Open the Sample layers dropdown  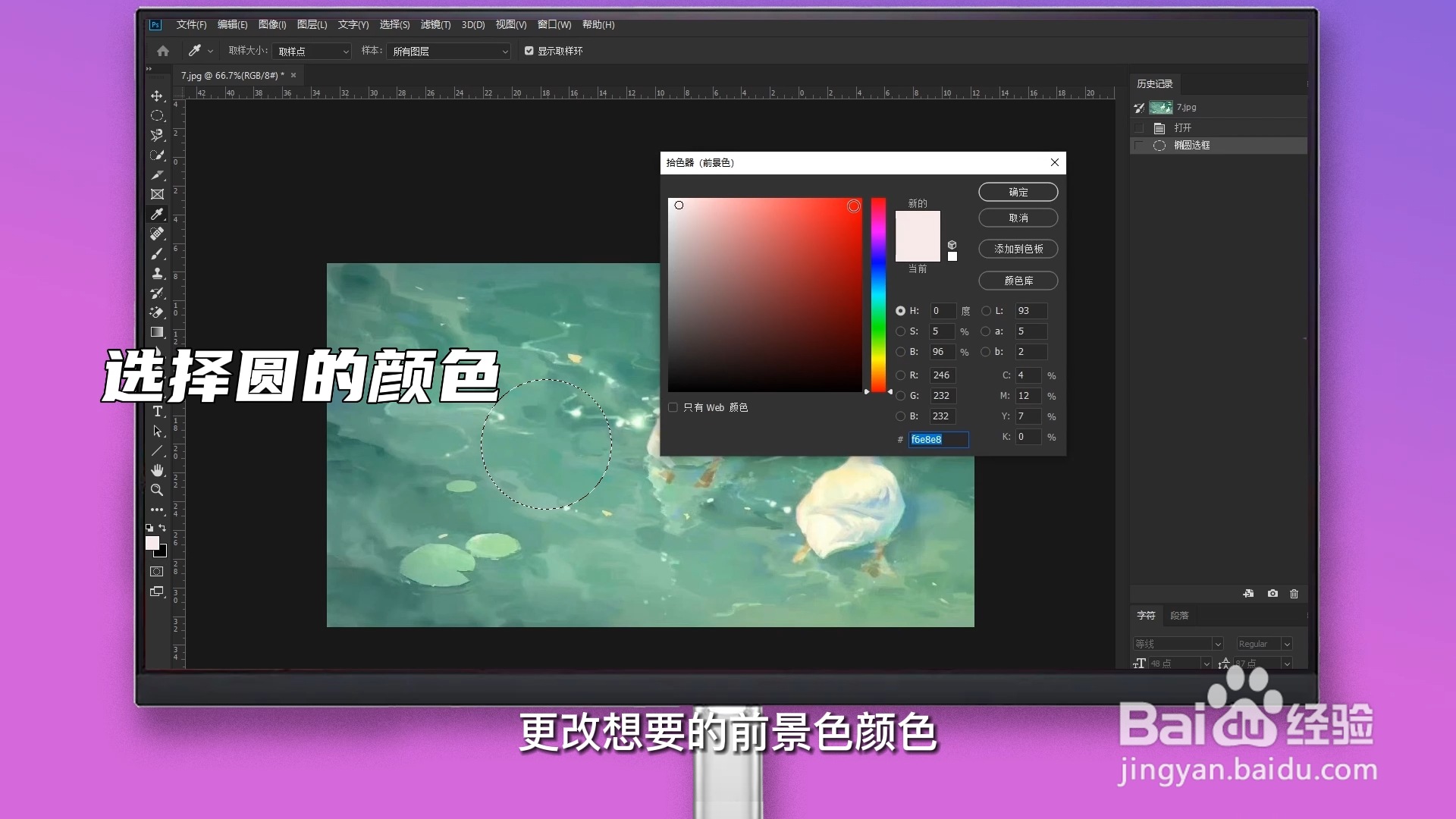[449, 52]
